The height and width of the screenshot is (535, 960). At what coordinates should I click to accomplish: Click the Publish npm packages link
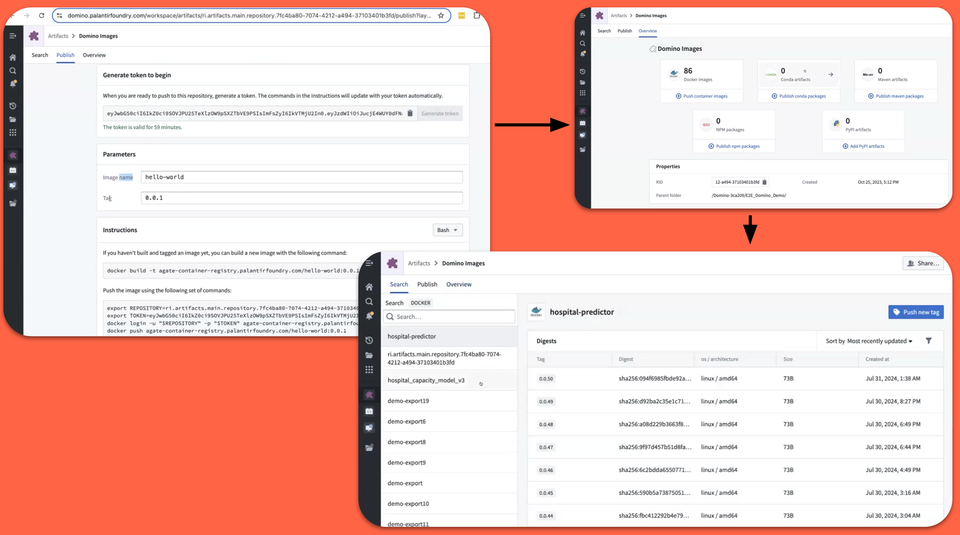pos(734,146)
